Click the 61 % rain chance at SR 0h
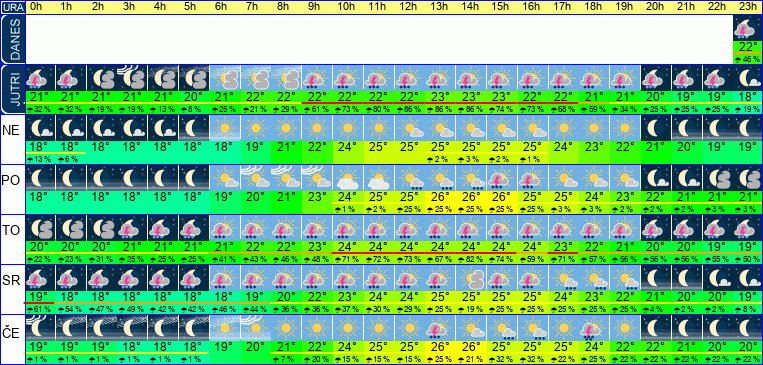Viewport: 763px width, 365px height. tap(40, 309)
